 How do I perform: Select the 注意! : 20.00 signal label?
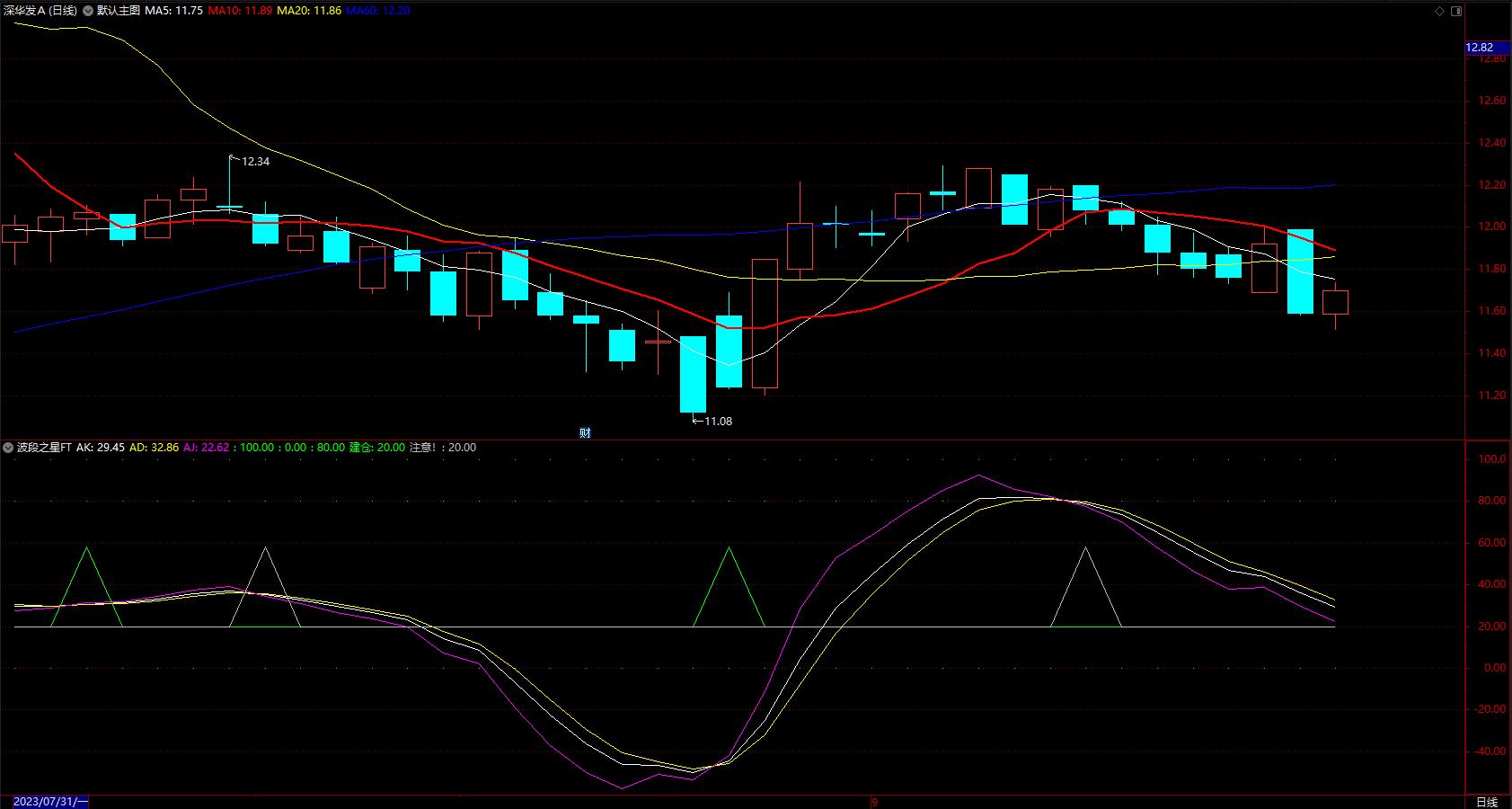[x=443, y=448]
